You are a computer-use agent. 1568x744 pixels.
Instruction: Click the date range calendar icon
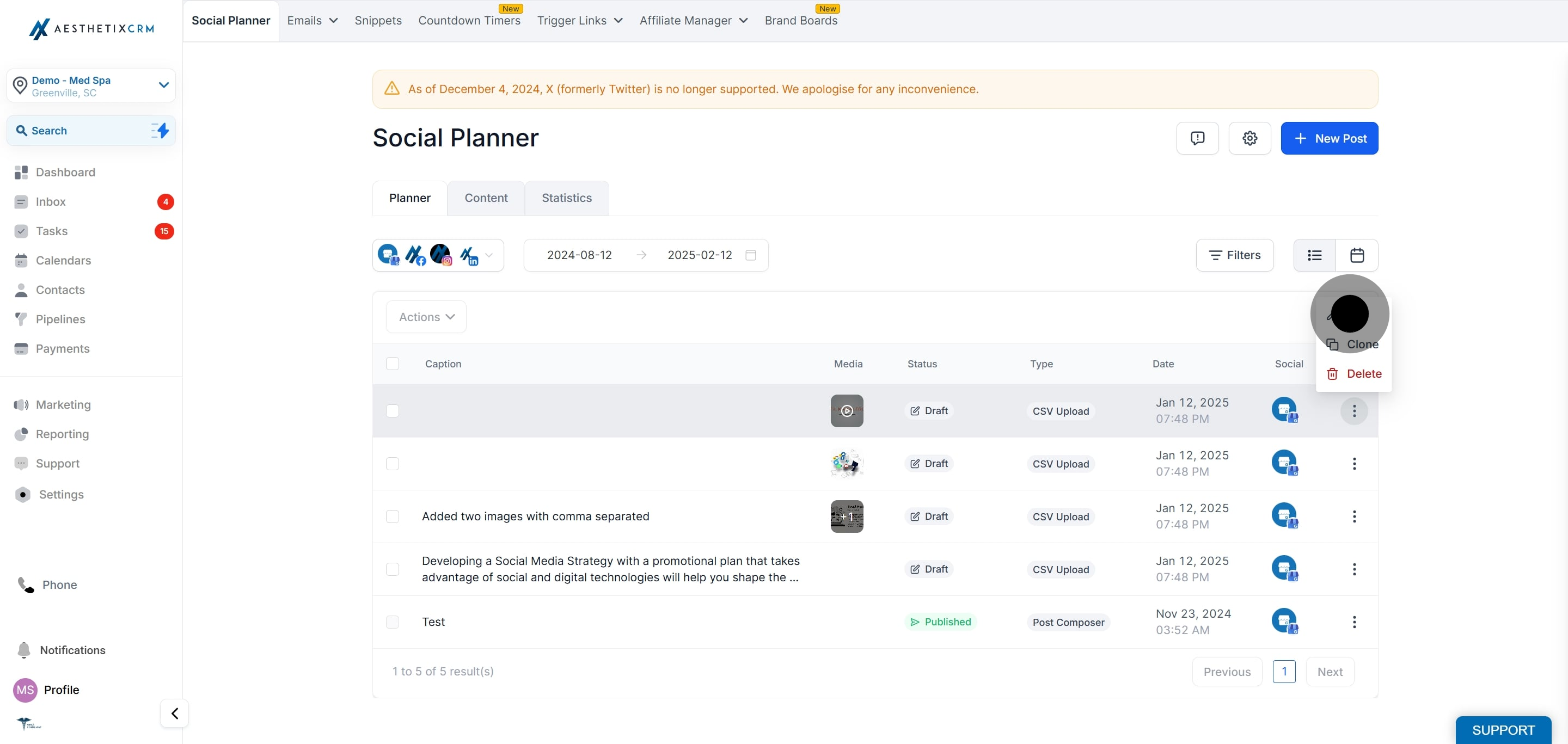[751, 255]
